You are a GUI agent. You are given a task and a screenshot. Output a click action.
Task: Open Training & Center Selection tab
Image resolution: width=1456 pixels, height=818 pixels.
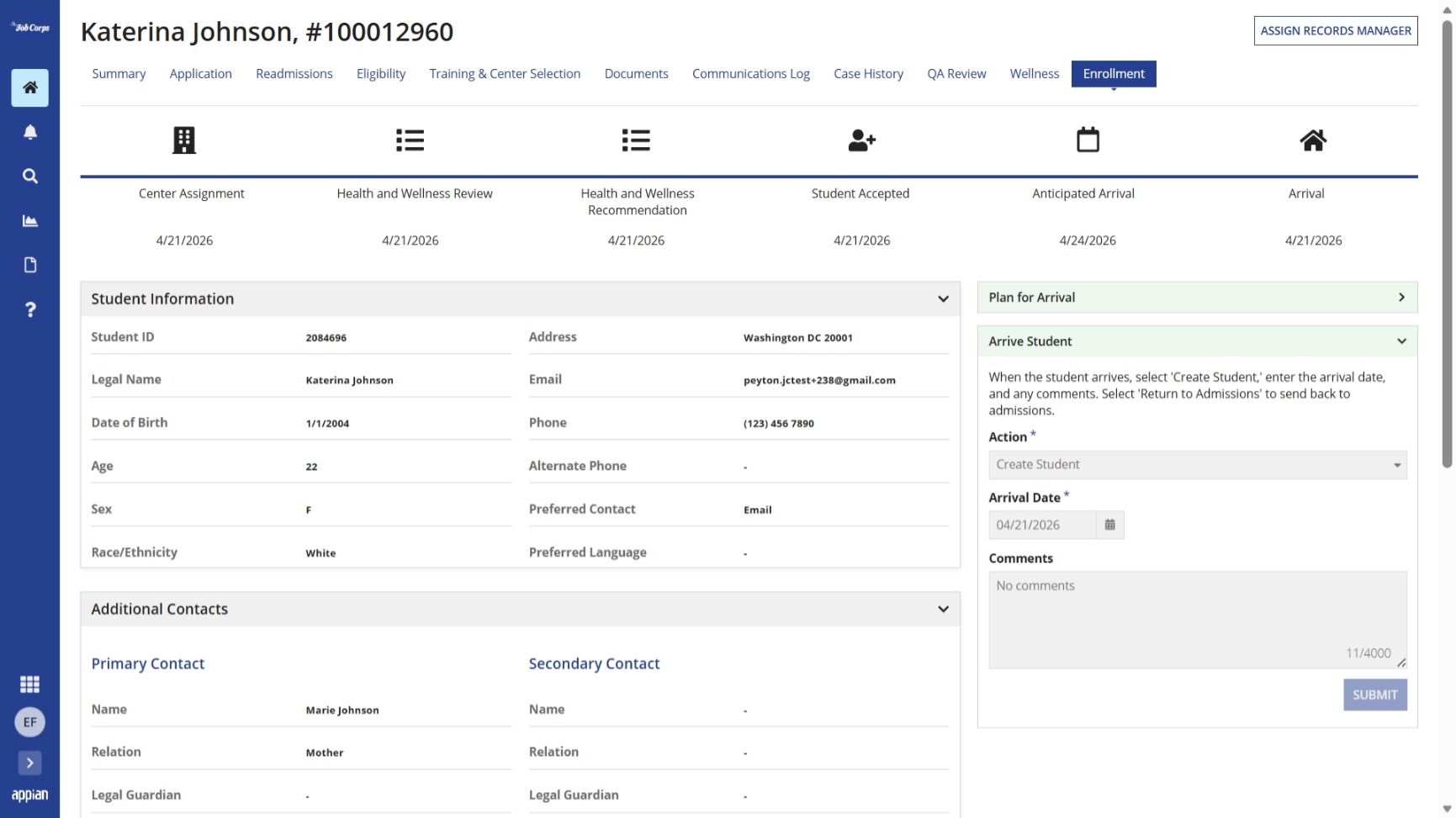coord(505,74)
